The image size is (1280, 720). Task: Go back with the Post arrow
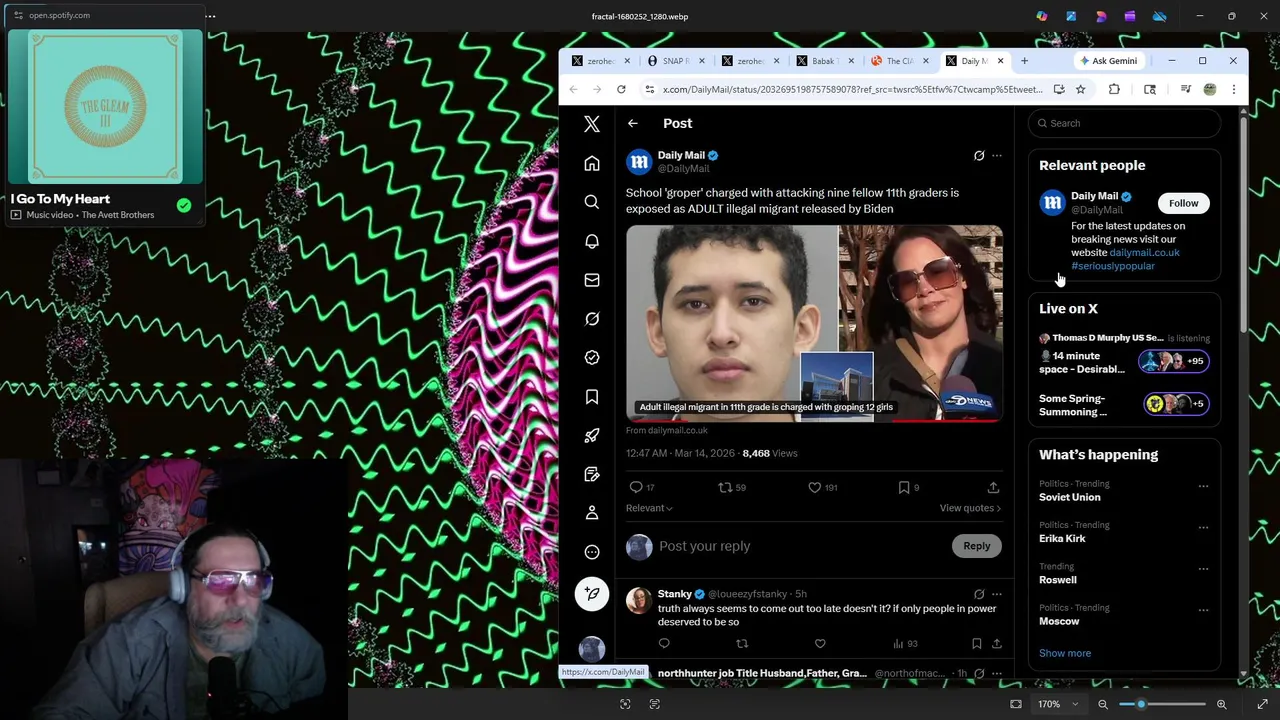tap(632, 123)
